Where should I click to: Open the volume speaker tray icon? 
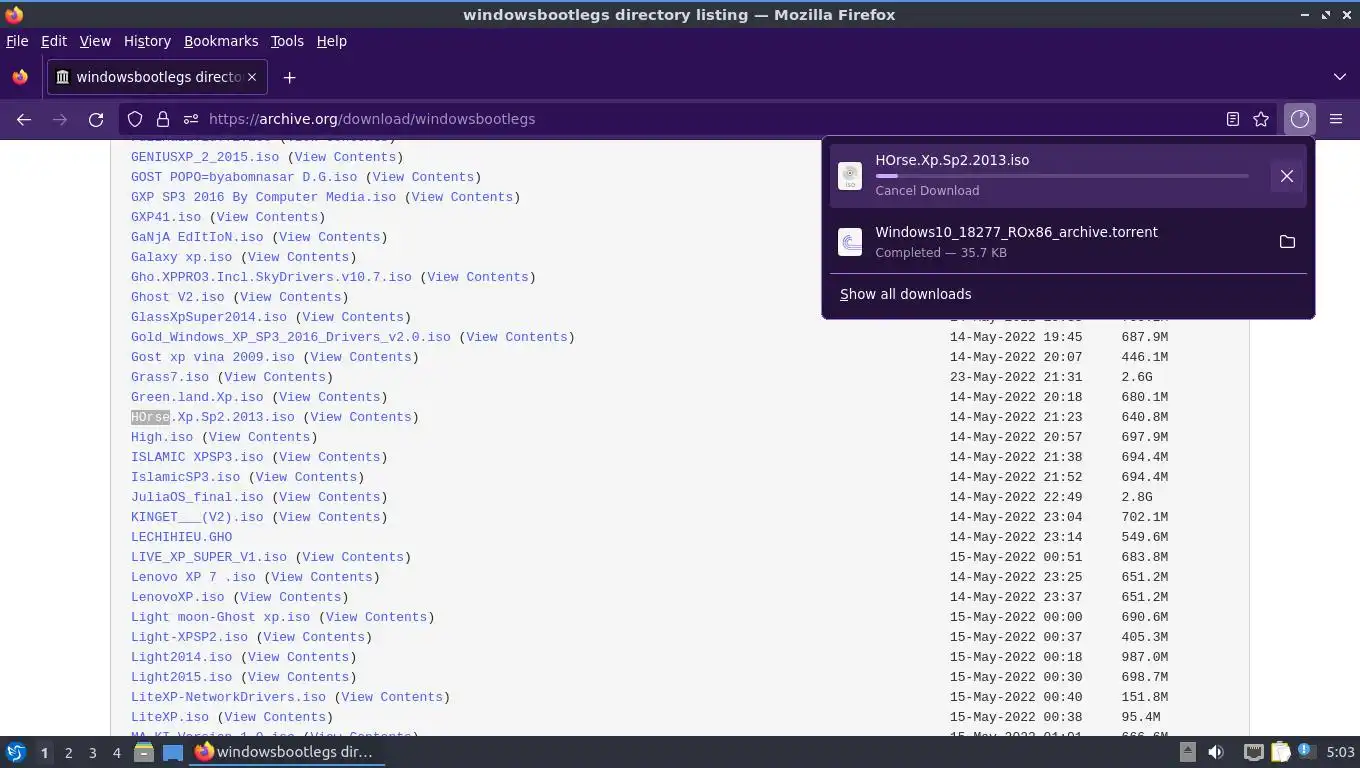click(x=1216, y=752)
